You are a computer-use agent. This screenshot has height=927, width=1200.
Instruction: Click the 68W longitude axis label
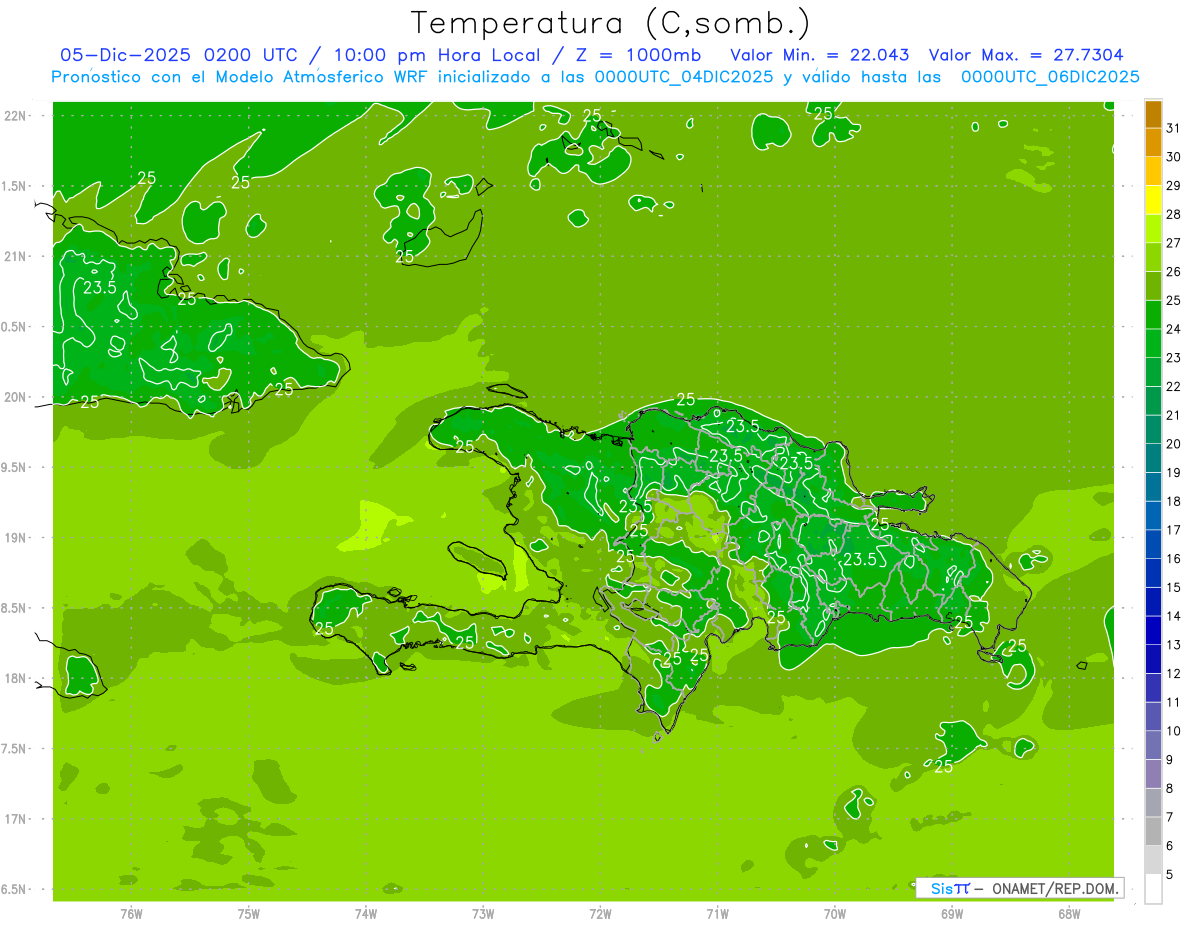click(1069, 913)
